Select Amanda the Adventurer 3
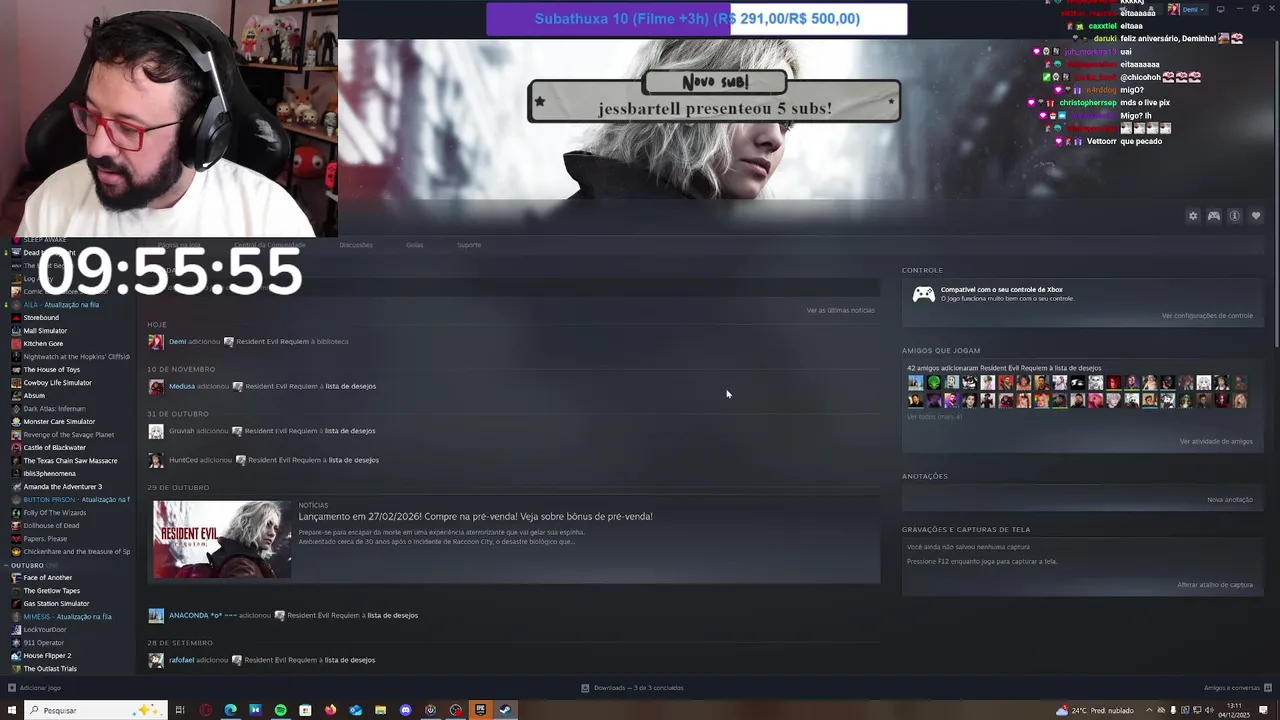1280x720 pixels. point(62,487)
